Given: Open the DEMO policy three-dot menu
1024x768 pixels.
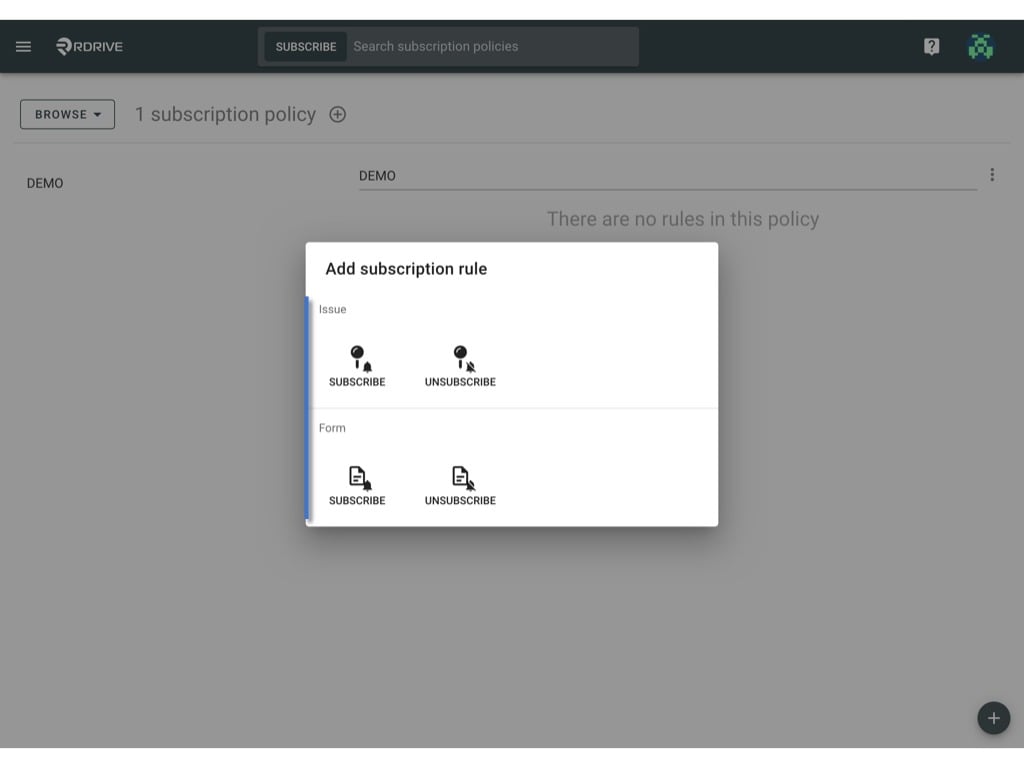Looking at the screenshot, I should tap(991, 175).
